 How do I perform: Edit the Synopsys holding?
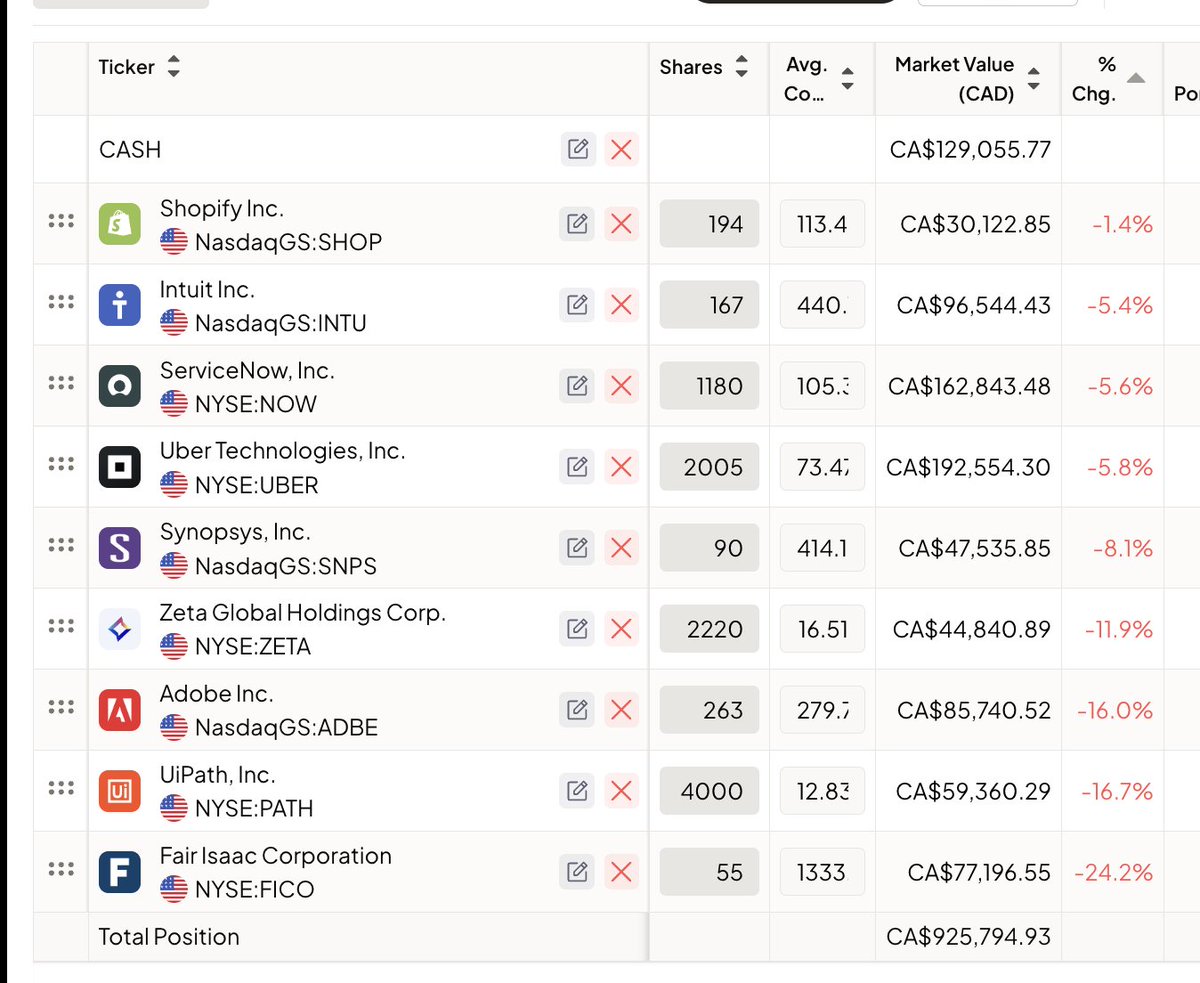[577, 548]
